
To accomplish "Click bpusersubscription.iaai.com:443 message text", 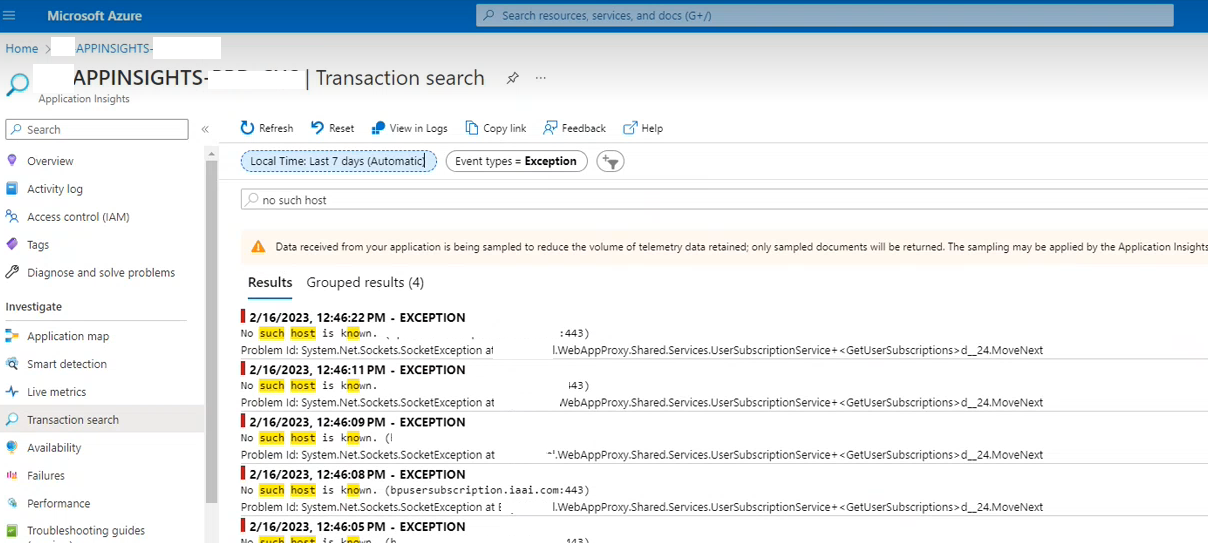I will (x=487, y=491).
